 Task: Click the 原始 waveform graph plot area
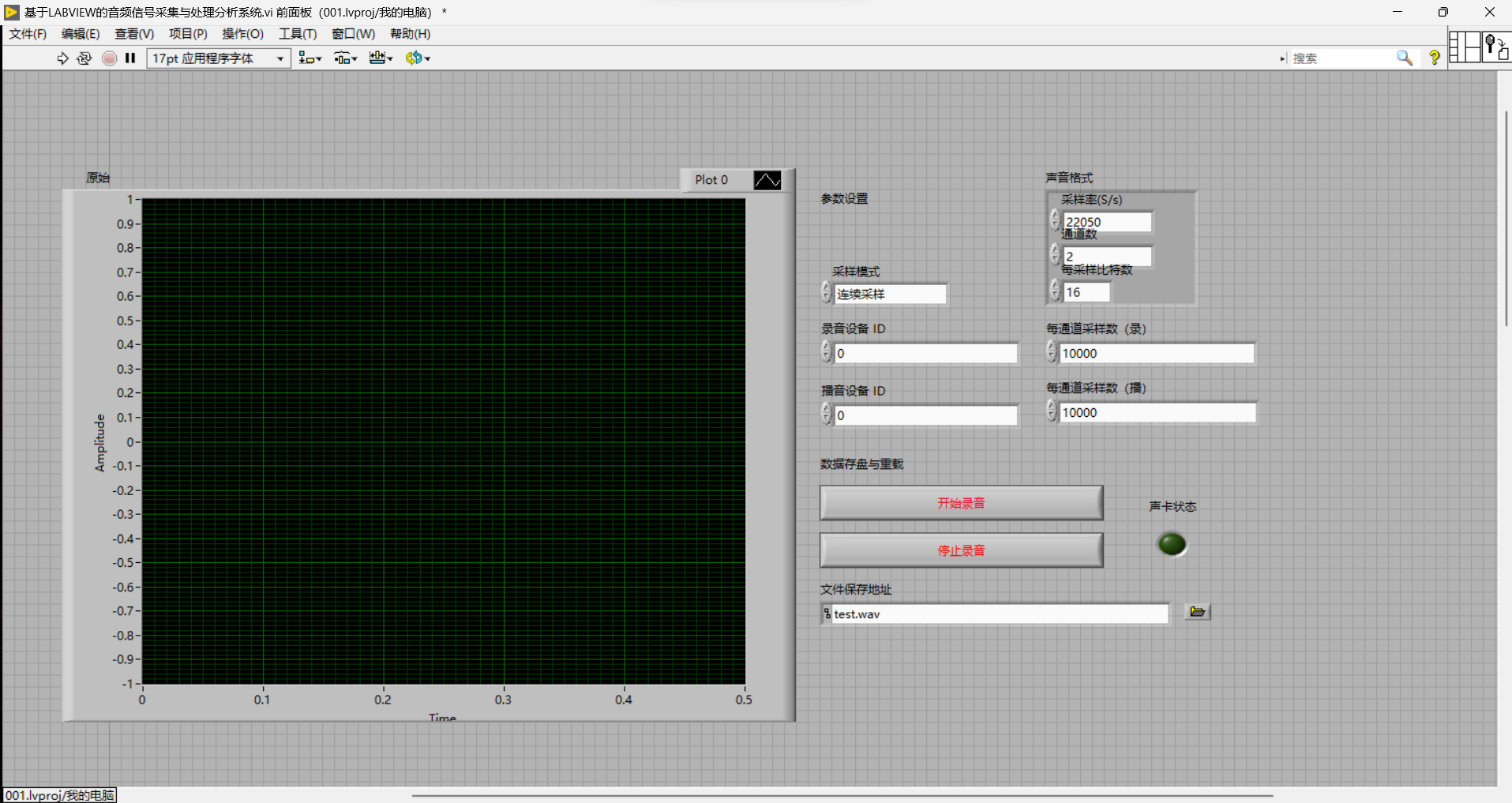(443, 441)
